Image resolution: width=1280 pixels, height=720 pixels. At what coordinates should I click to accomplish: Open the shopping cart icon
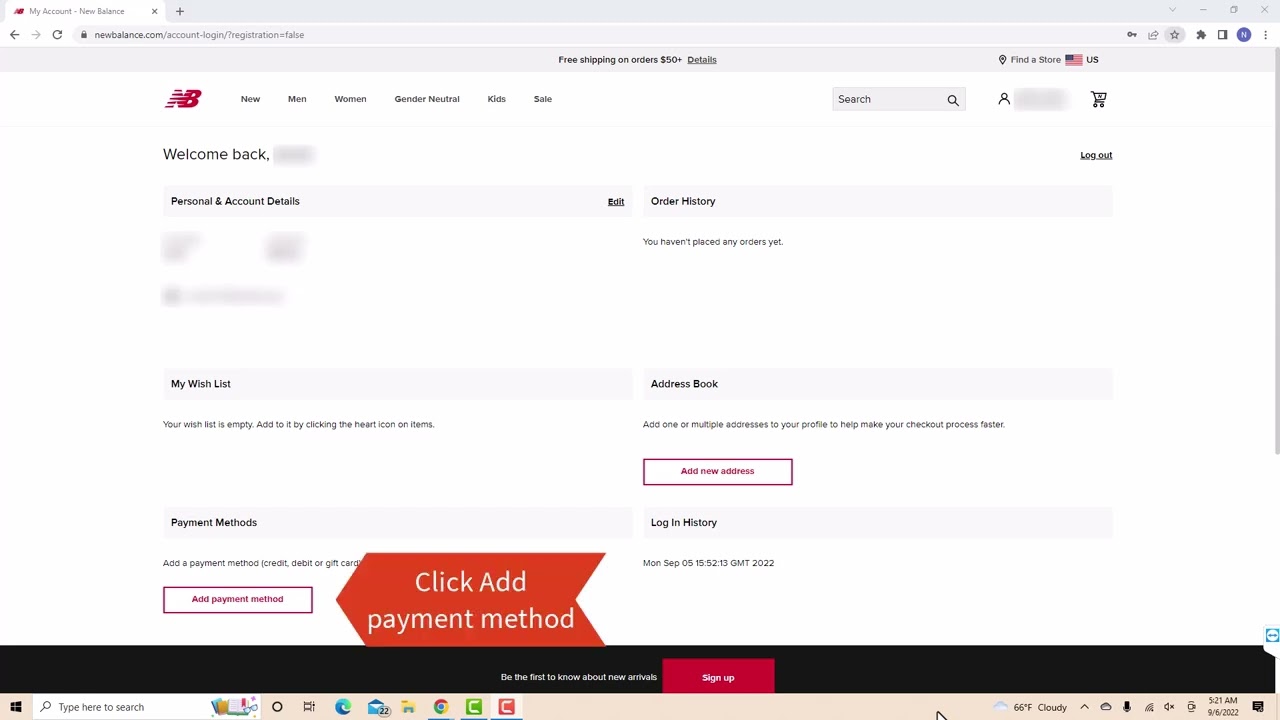click(x=1098, y=99)
